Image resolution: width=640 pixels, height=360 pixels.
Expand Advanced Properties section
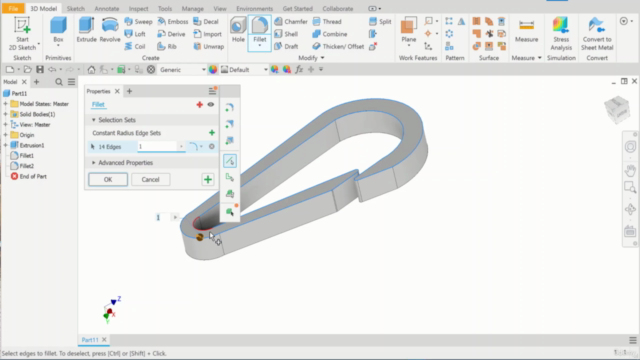(93, 163)
